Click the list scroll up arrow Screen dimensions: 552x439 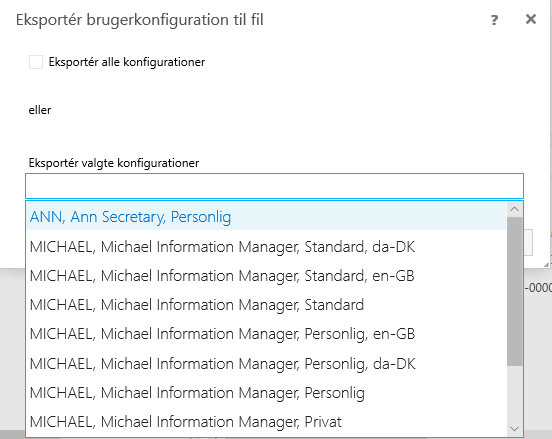[514, 209]
